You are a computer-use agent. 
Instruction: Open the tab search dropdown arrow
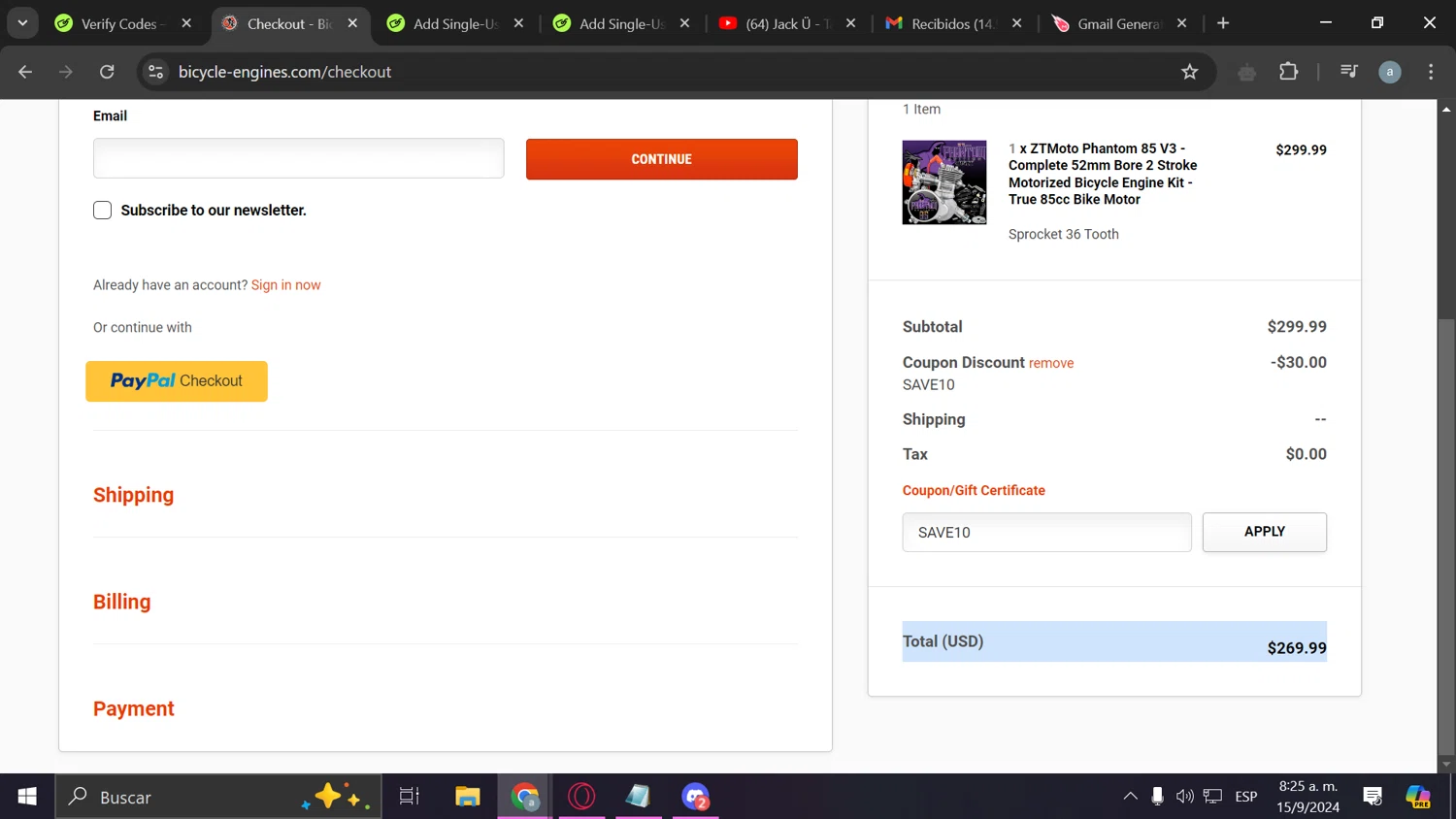[x=22, y=23]
